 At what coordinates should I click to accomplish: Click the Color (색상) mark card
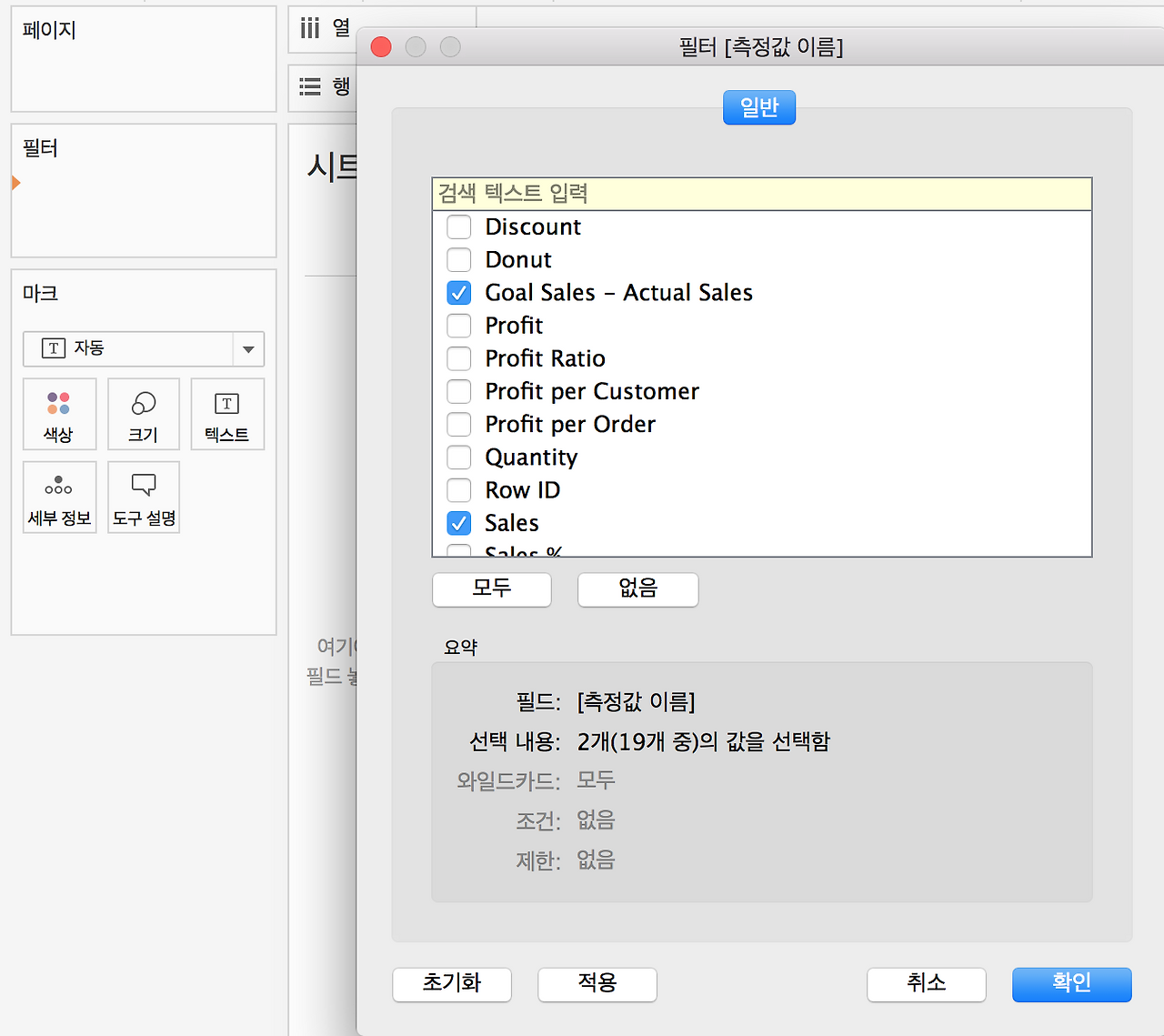(59, 414)
